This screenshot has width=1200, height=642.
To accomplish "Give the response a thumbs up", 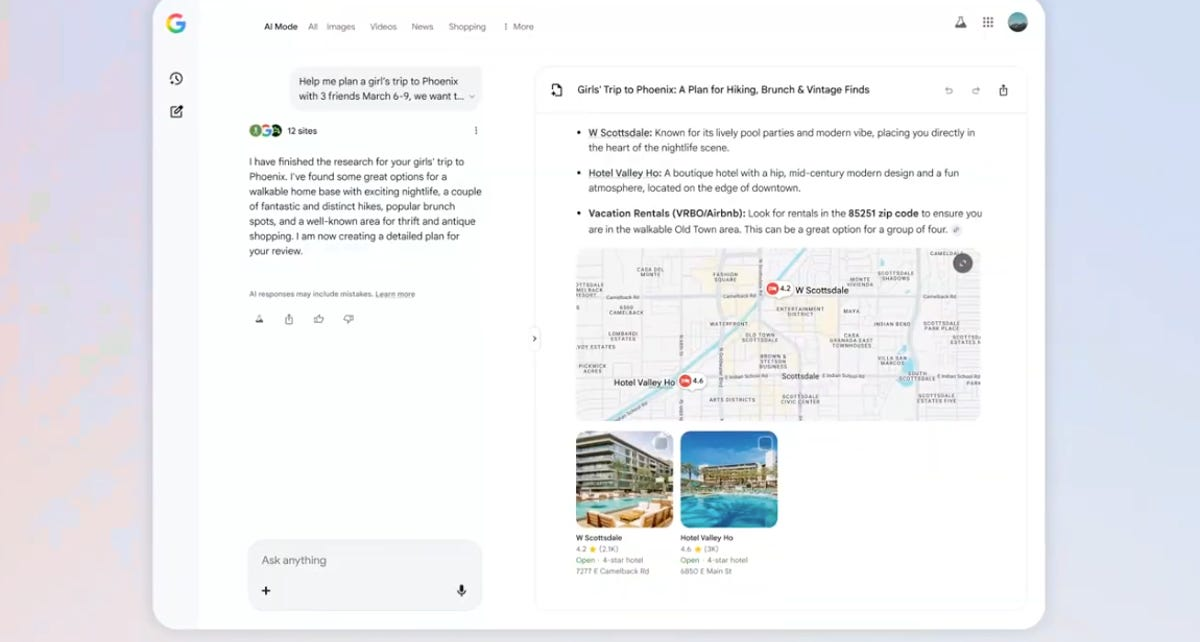I will coord(319,319).
